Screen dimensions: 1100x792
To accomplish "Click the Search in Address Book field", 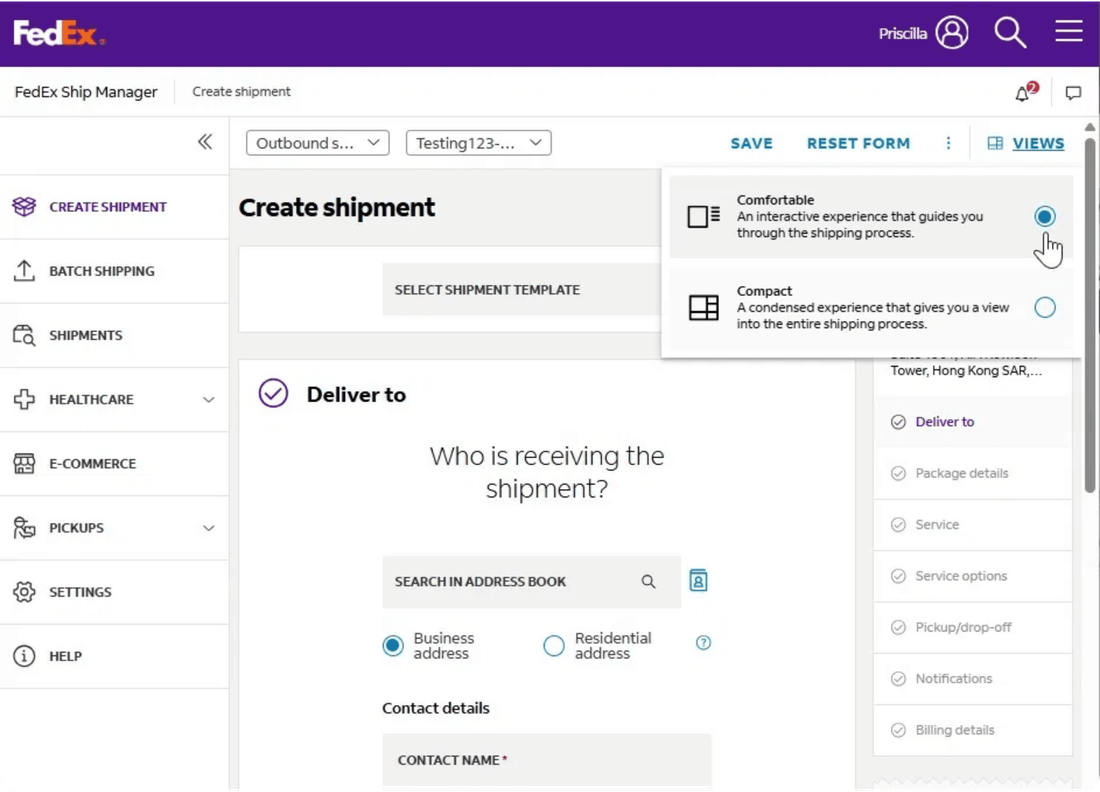I will tap(531, 582).
